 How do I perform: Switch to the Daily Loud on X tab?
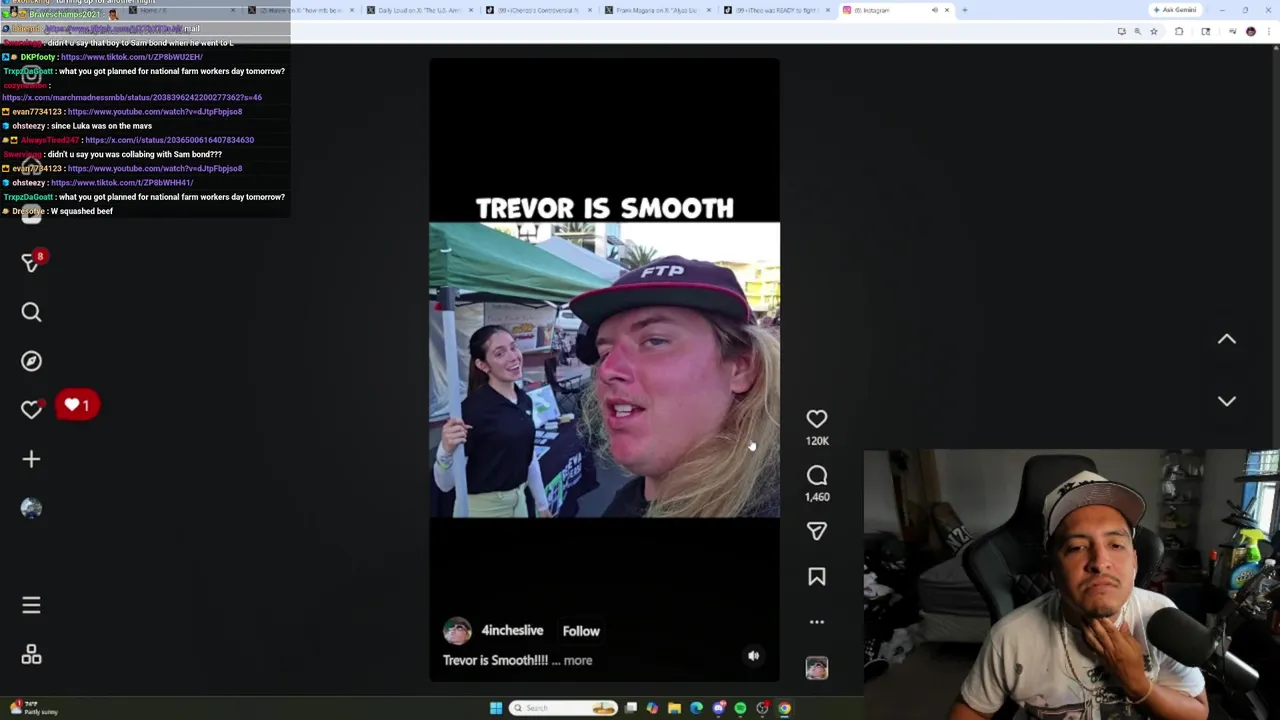click(x=420, y=10)
